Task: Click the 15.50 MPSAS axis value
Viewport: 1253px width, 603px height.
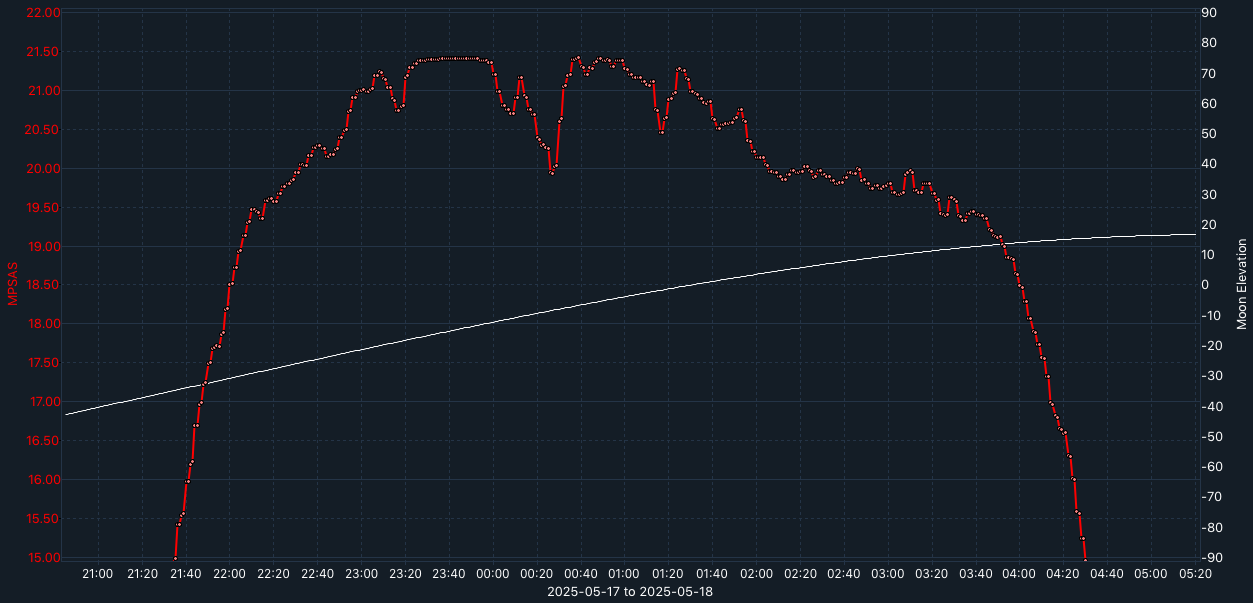Action: (44, 519)
